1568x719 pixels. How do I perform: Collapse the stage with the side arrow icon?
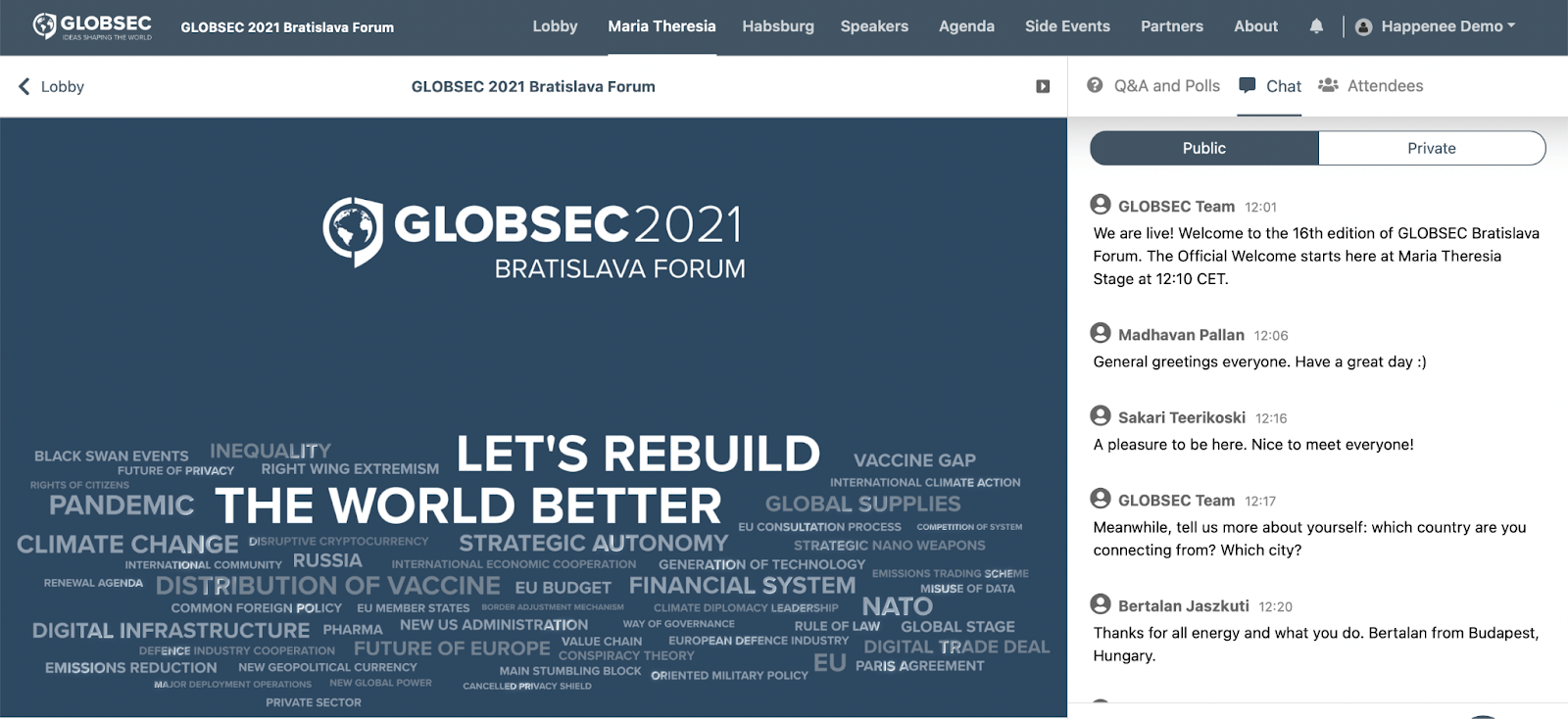(x=1043, y=86)
